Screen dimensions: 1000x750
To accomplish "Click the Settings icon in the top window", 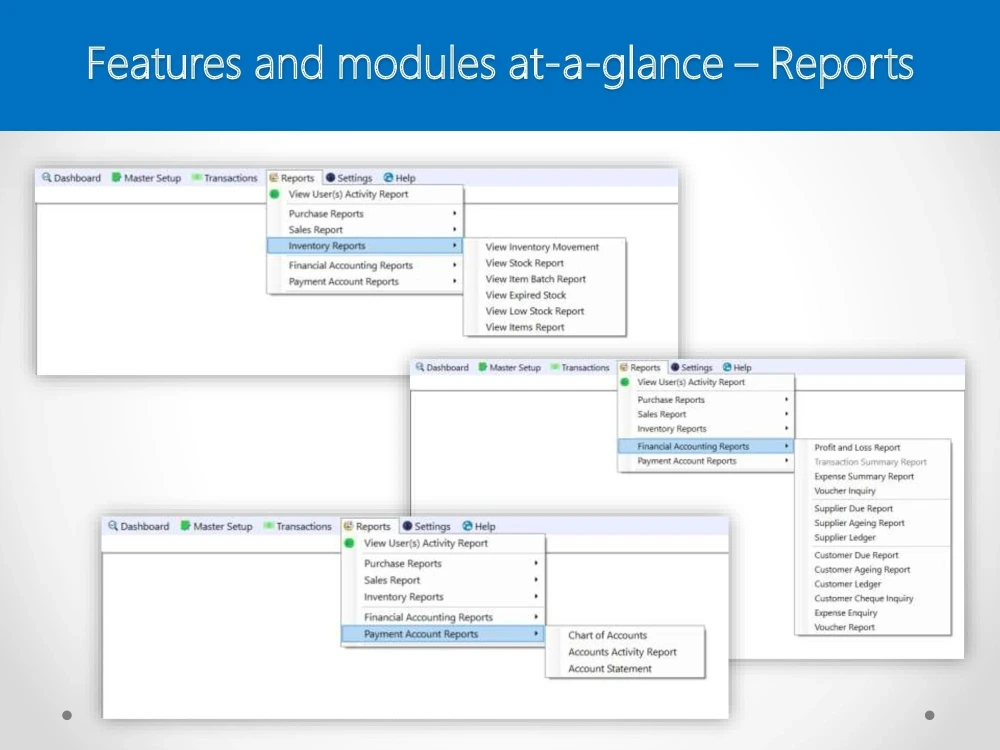I will 330,177.
